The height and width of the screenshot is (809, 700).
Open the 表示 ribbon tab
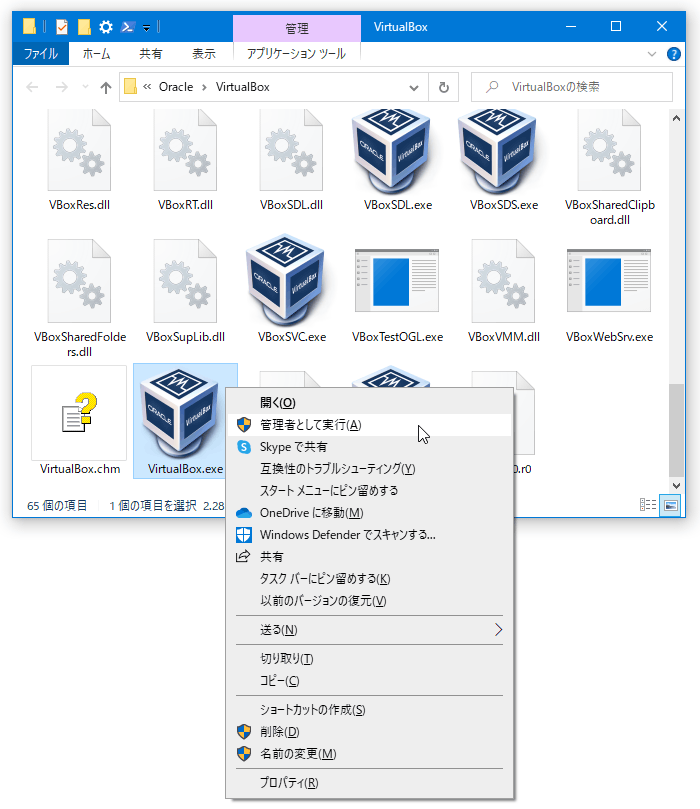coord(204,54)
